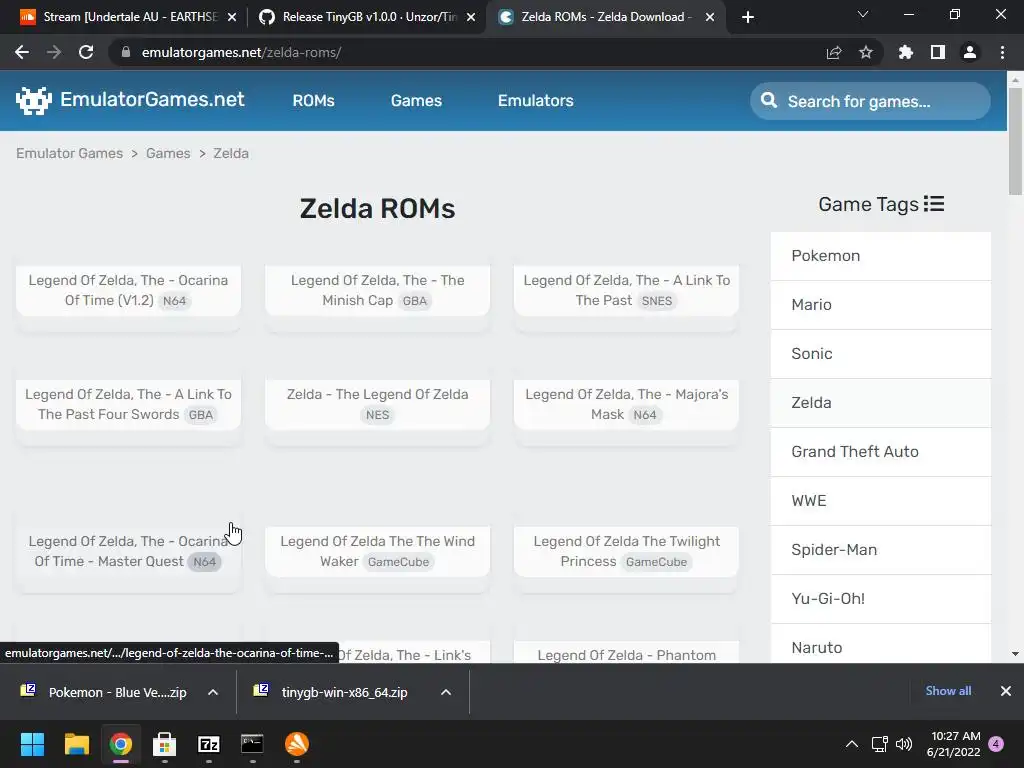
Task: Close the Zelda ROMs tab
Action: pyautogui.click(x=710, y=17)
